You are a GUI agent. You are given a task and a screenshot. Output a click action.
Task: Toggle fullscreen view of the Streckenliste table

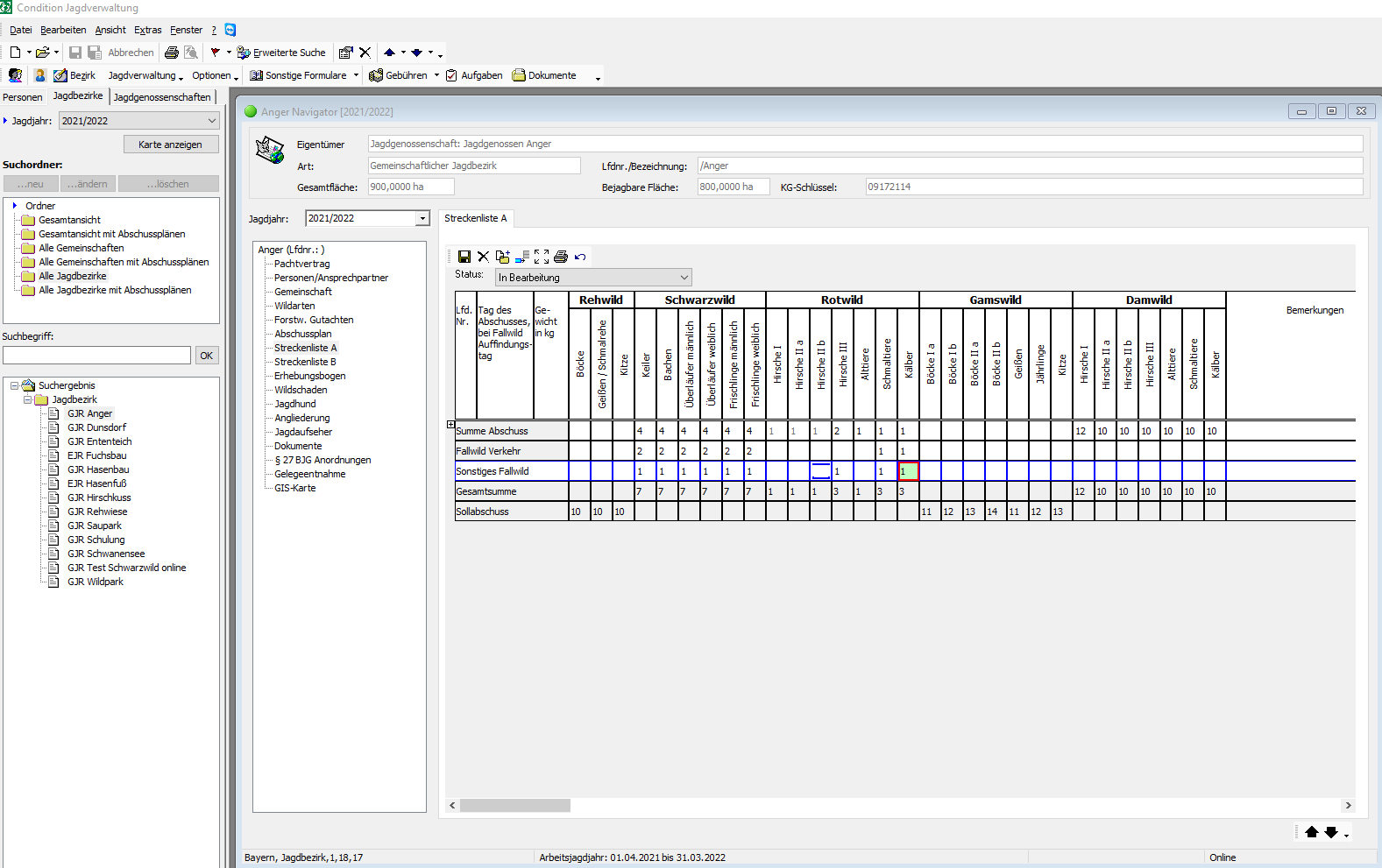542,257
